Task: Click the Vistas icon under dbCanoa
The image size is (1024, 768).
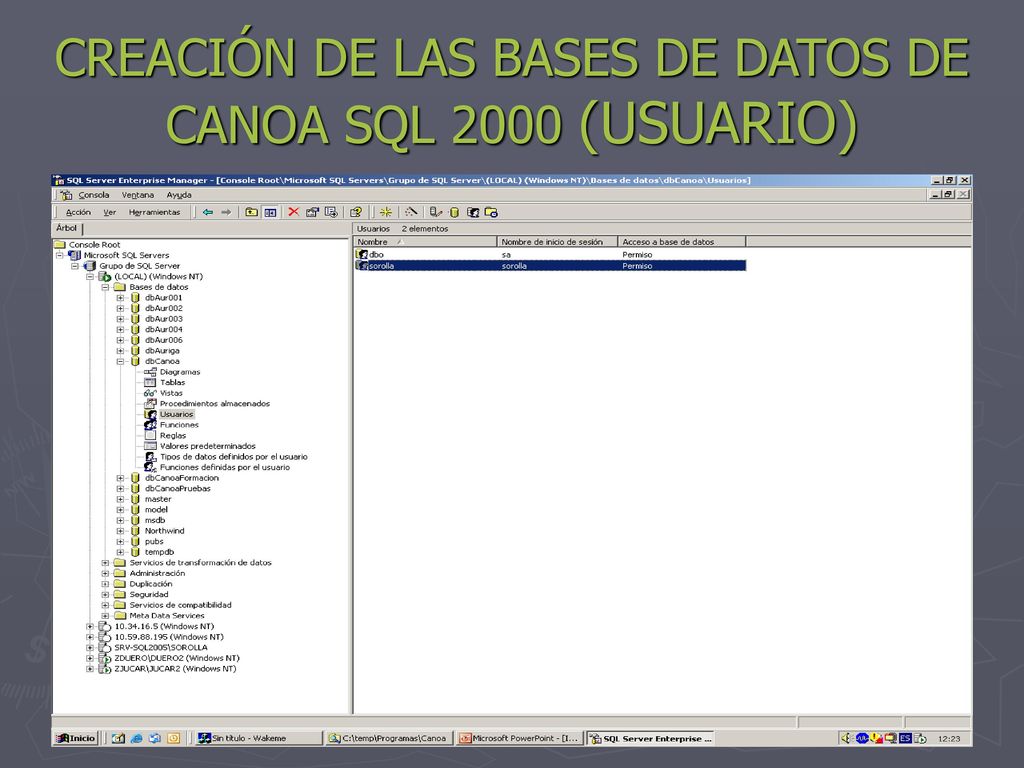Action: (150, 393)
